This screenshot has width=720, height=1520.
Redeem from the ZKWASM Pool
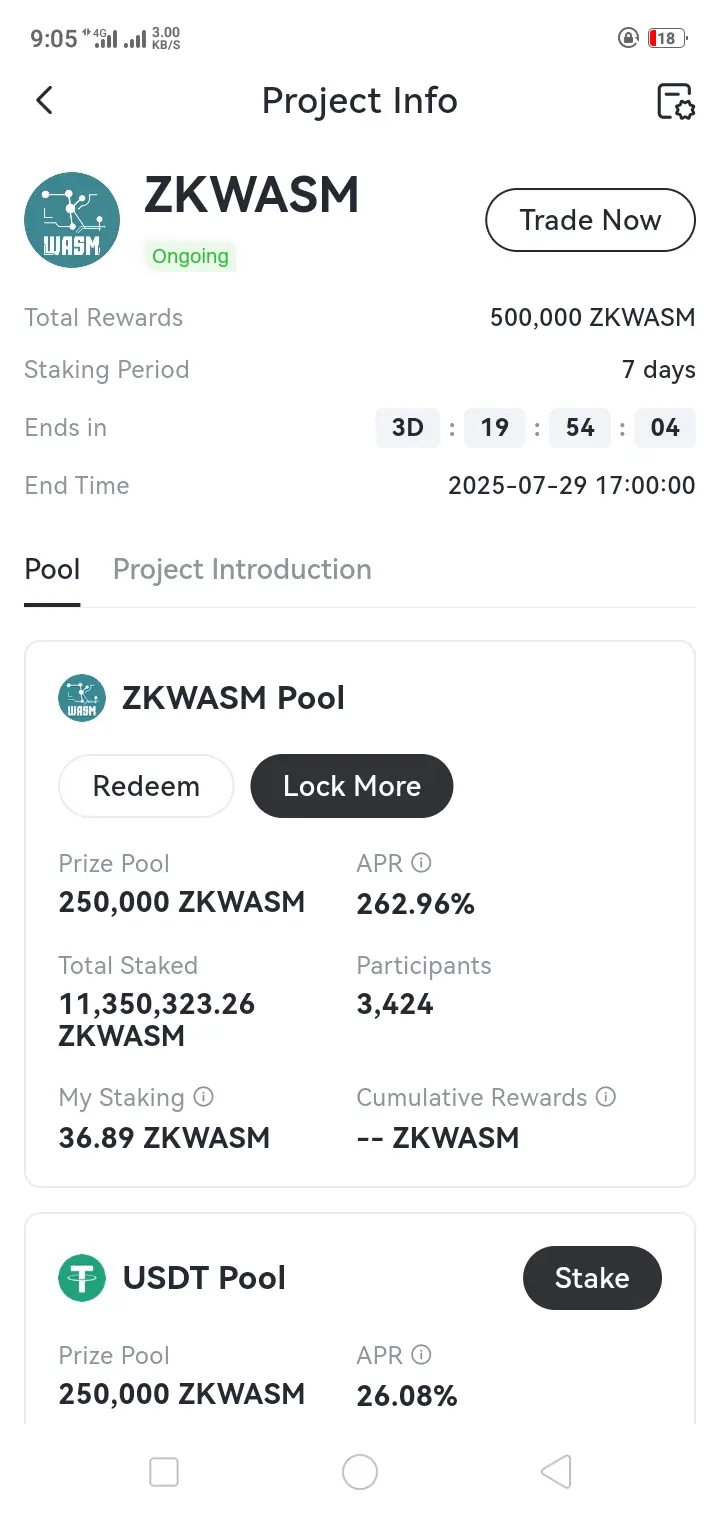coord(146,786)
